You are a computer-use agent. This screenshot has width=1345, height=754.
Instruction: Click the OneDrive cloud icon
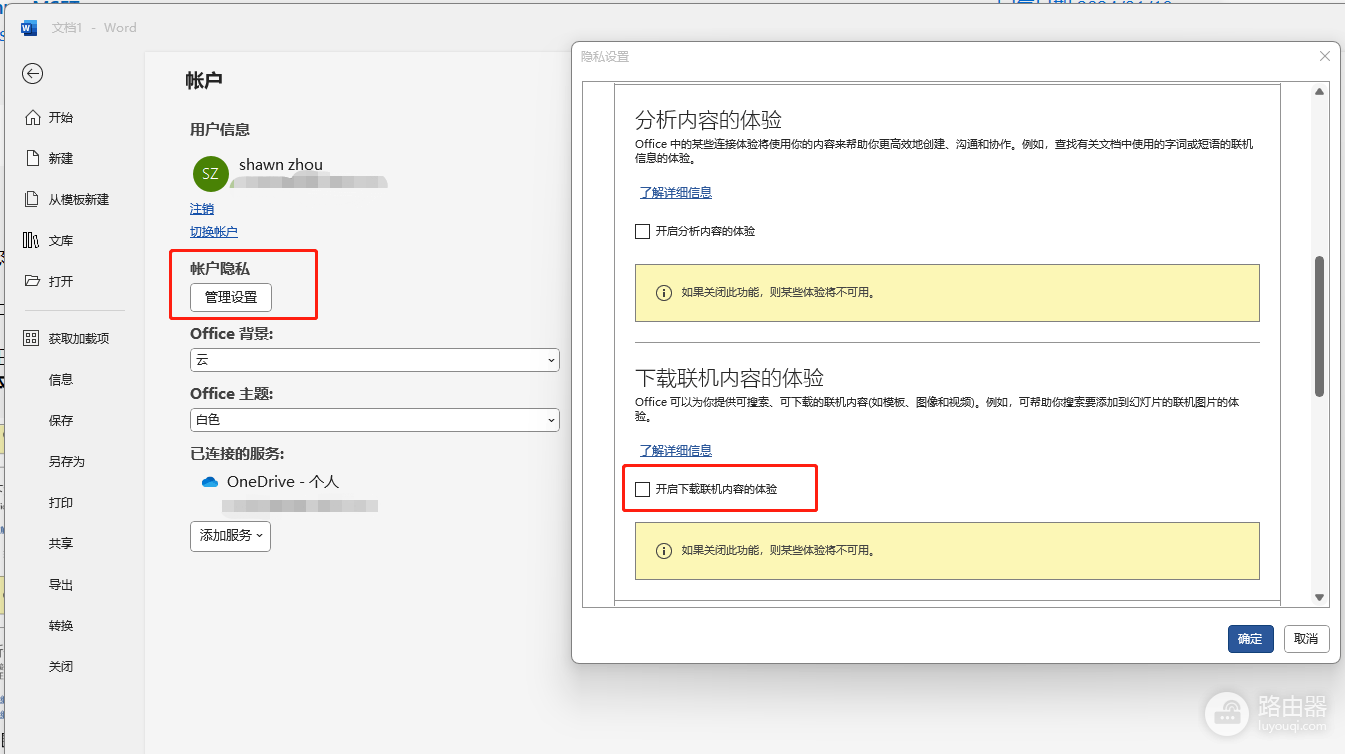coord(210,482)
